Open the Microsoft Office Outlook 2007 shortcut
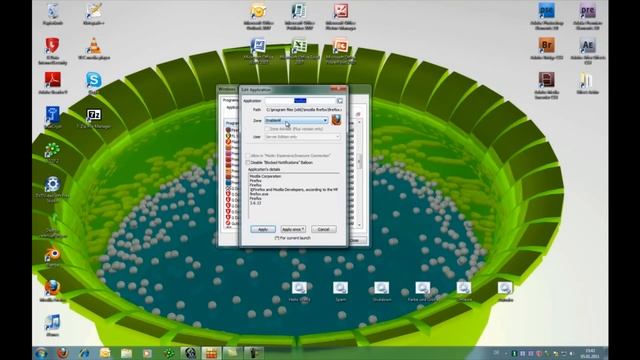This screenshot has height=360, width=640. click(x=258, y=16)
